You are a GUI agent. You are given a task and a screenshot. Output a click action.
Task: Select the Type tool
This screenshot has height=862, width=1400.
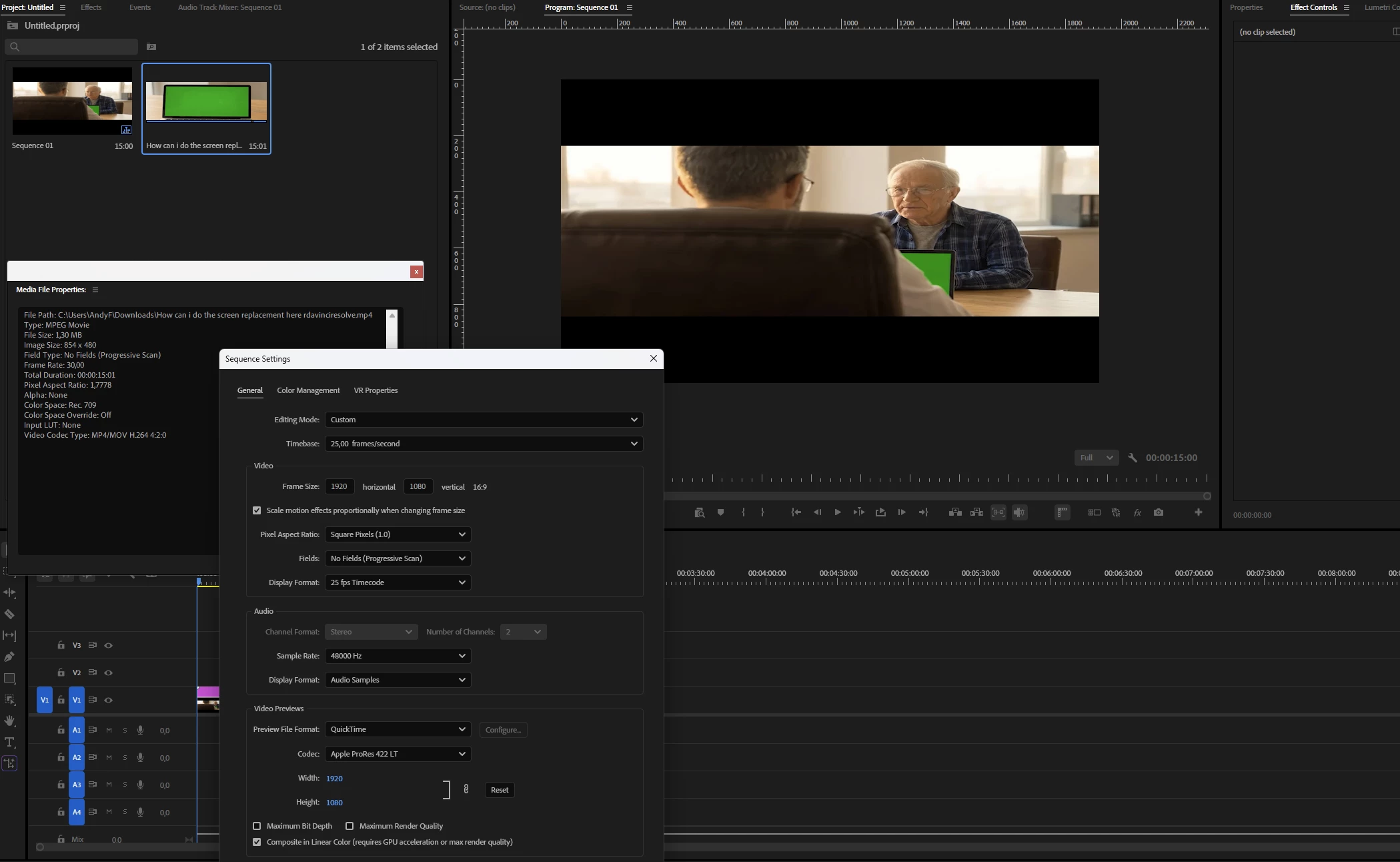click(9, 742)
